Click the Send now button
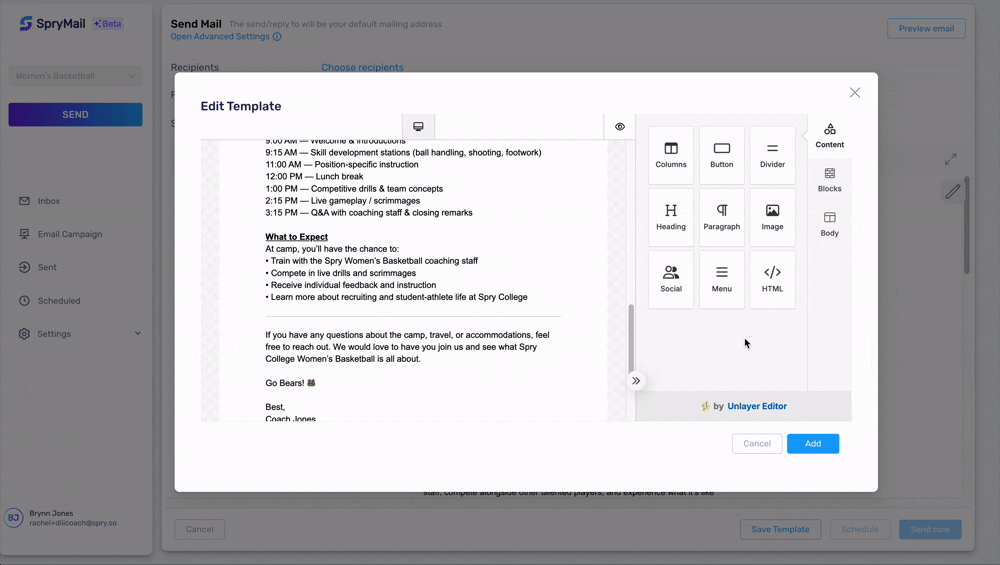Screen dimensions: 1000x565 click(930, 529)
